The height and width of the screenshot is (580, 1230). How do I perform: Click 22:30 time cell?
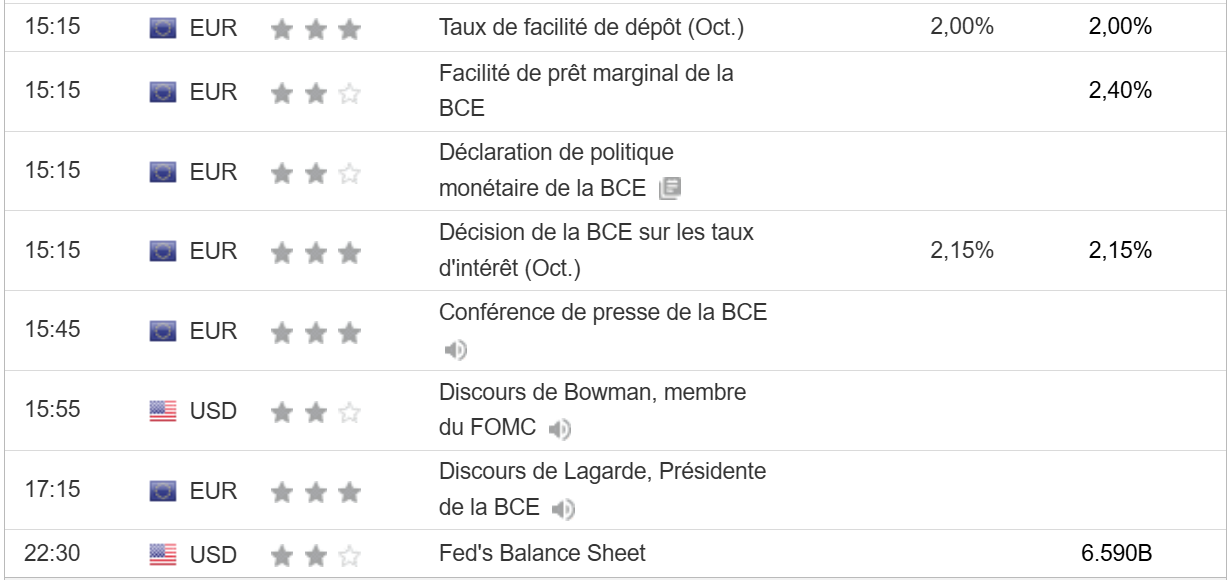click(x=52, y=552)
